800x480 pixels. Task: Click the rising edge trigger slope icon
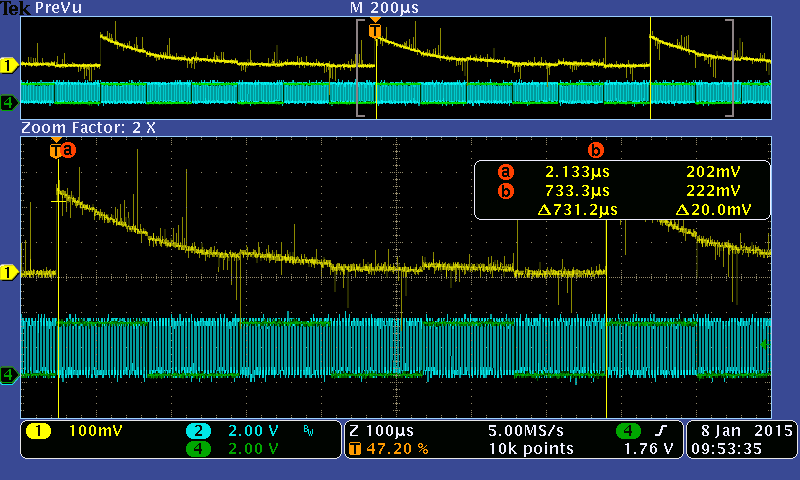pos(661,431)
